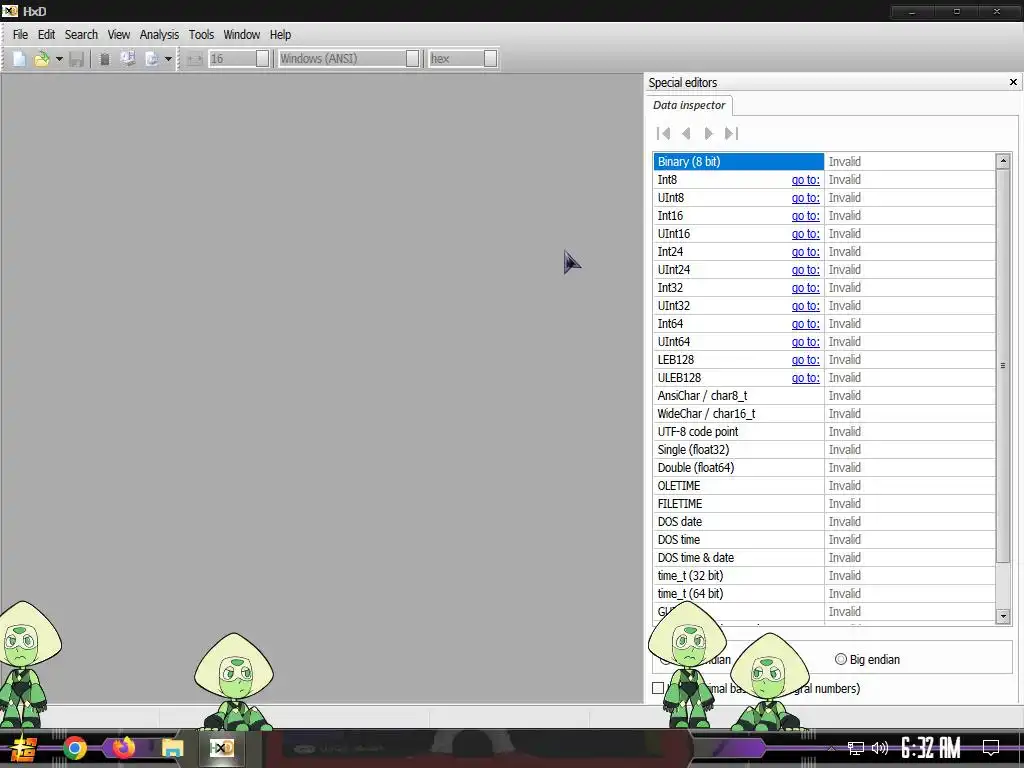Open the Analysis menu
Image resolution: width=1024 pixels, height=768 pixels.
(159, 35)
